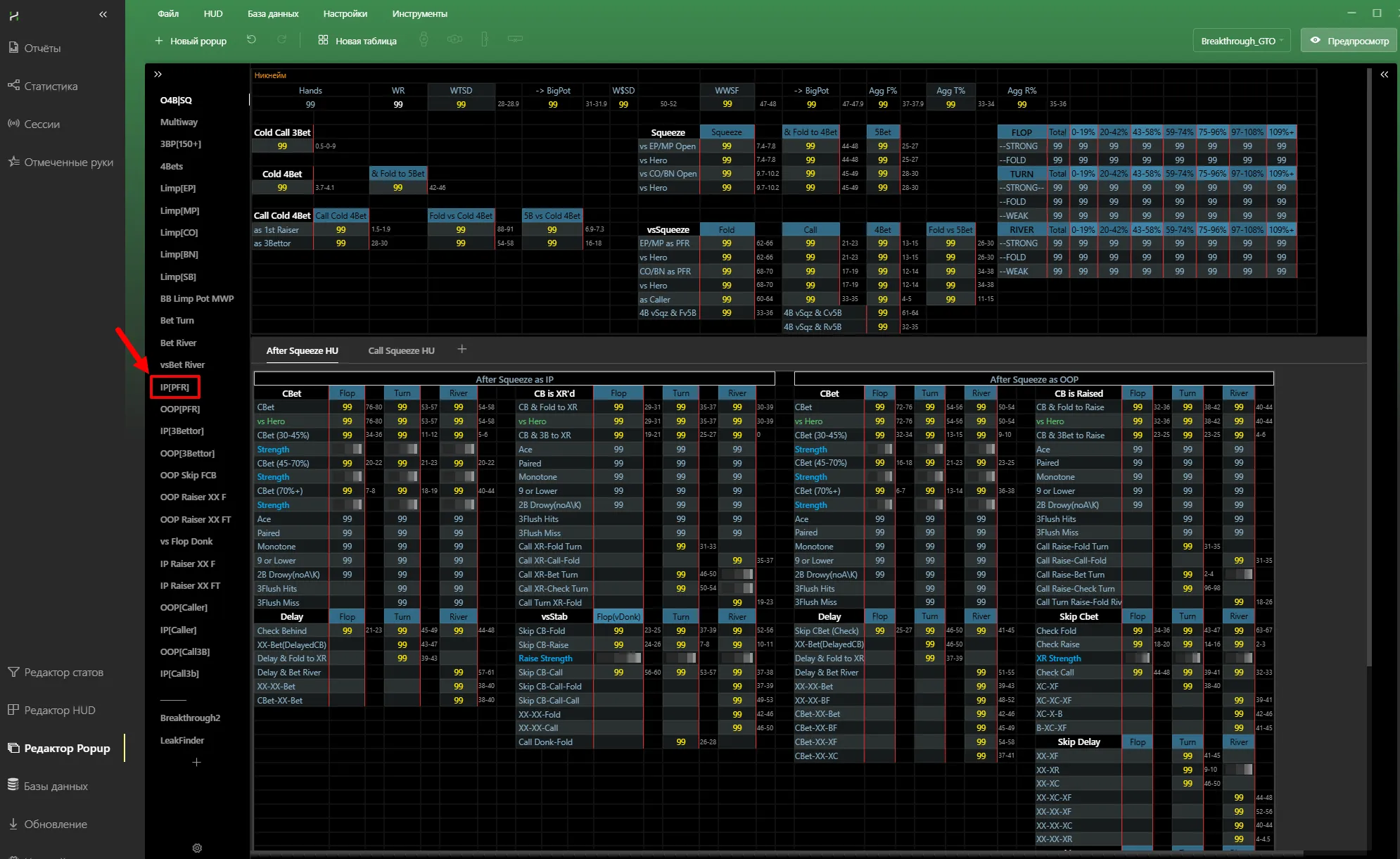Click the Новый popup button label
Image resolution: width=1400 pixels, height=859 pixels.
pyautogui.click(x=198, y=41)
